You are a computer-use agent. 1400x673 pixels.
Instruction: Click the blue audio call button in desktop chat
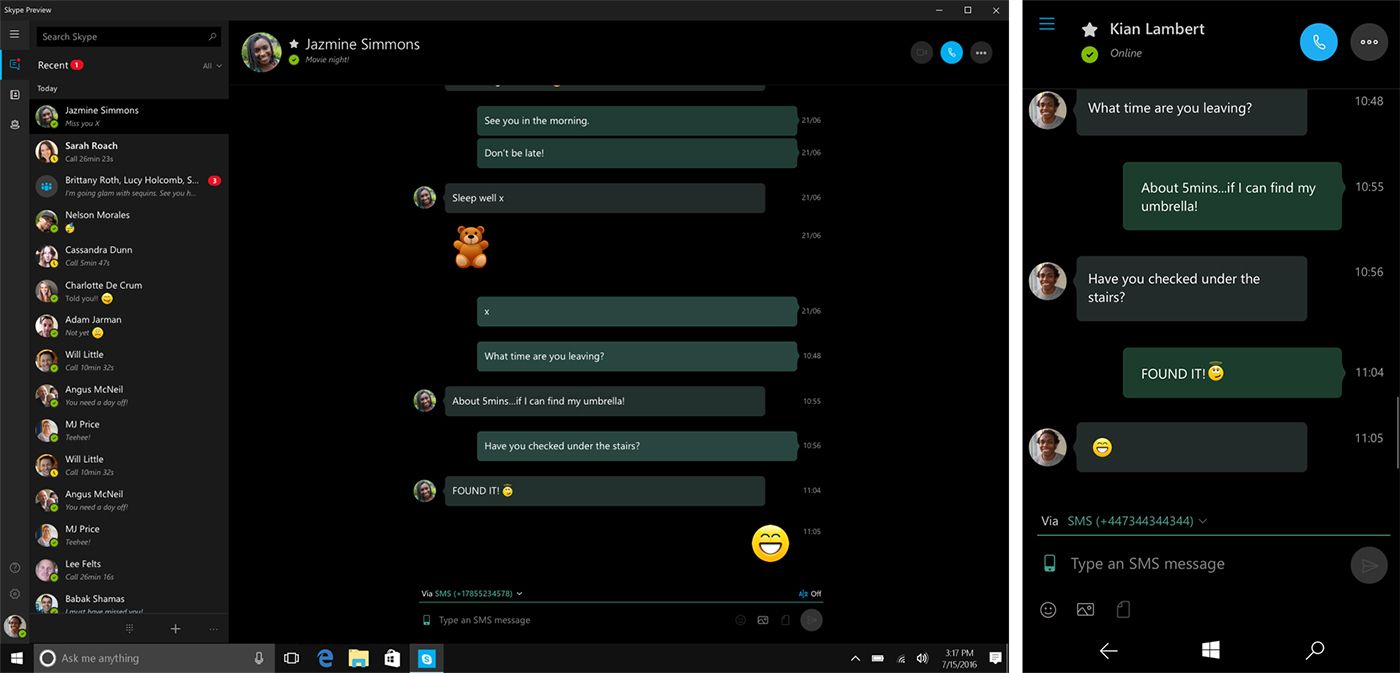[951, 52]
